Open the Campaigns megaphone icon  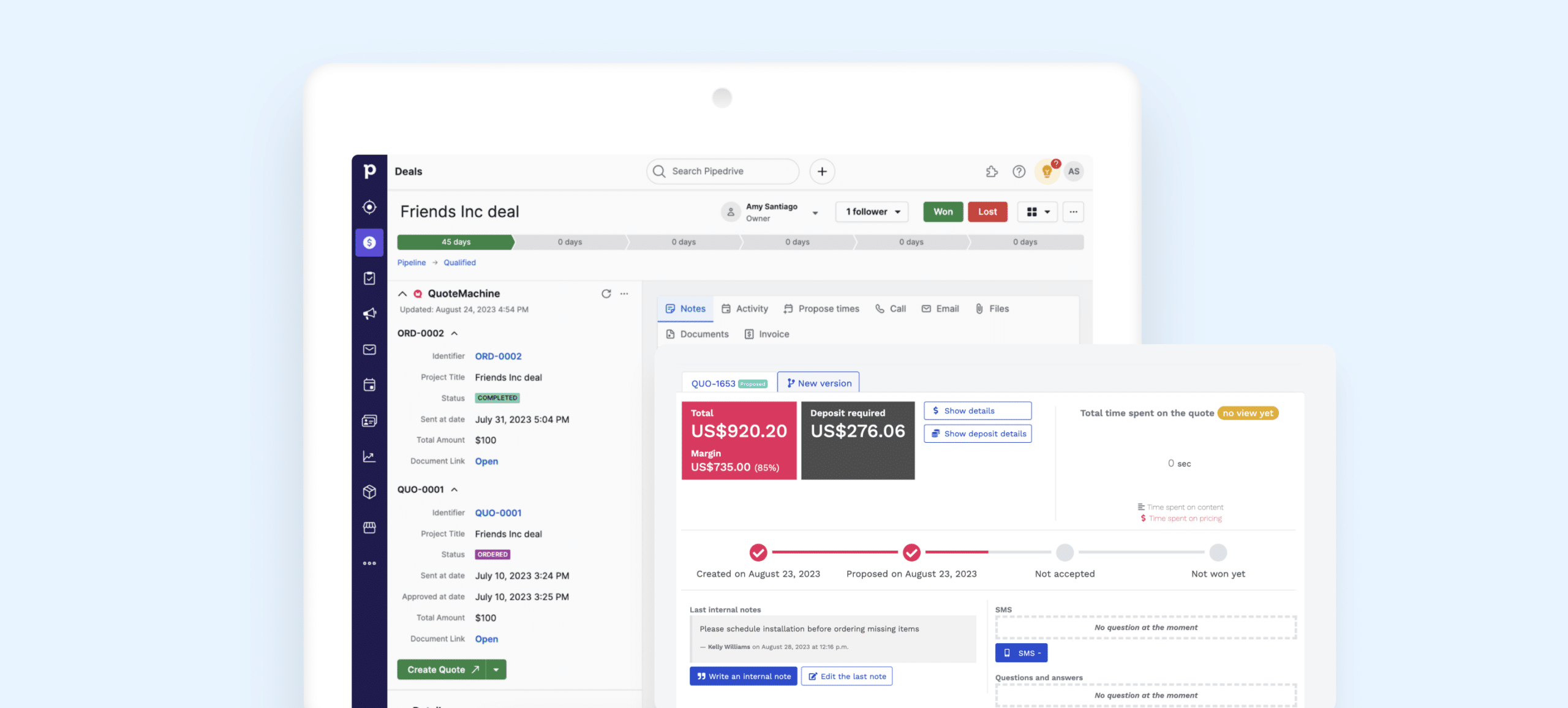[x=369, y=314]
